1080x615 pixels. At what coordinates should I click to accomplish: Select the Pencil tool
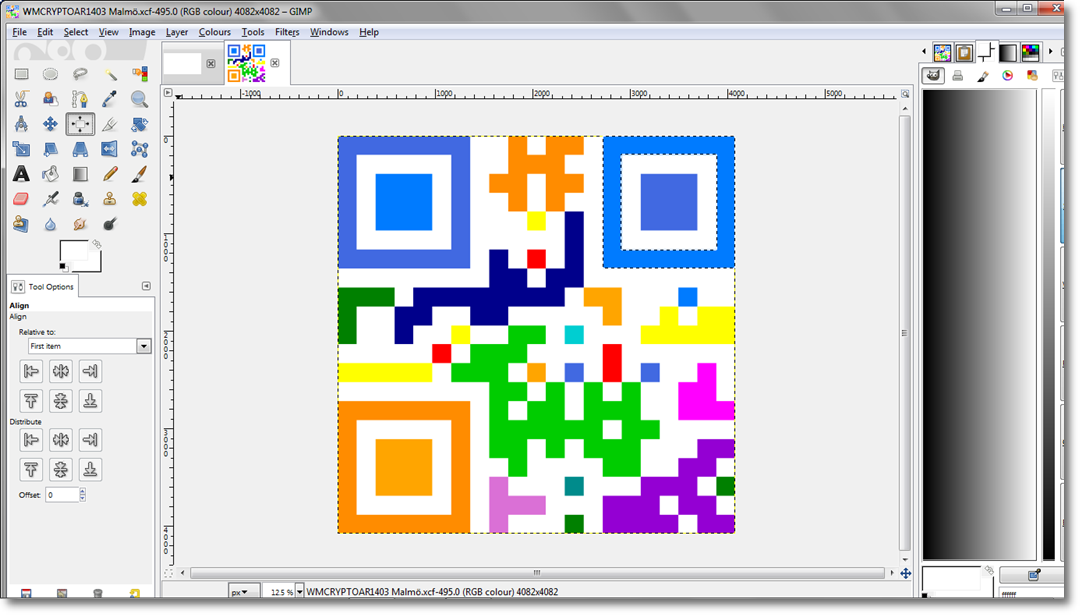pyautogui.click(x=110, y=174)
